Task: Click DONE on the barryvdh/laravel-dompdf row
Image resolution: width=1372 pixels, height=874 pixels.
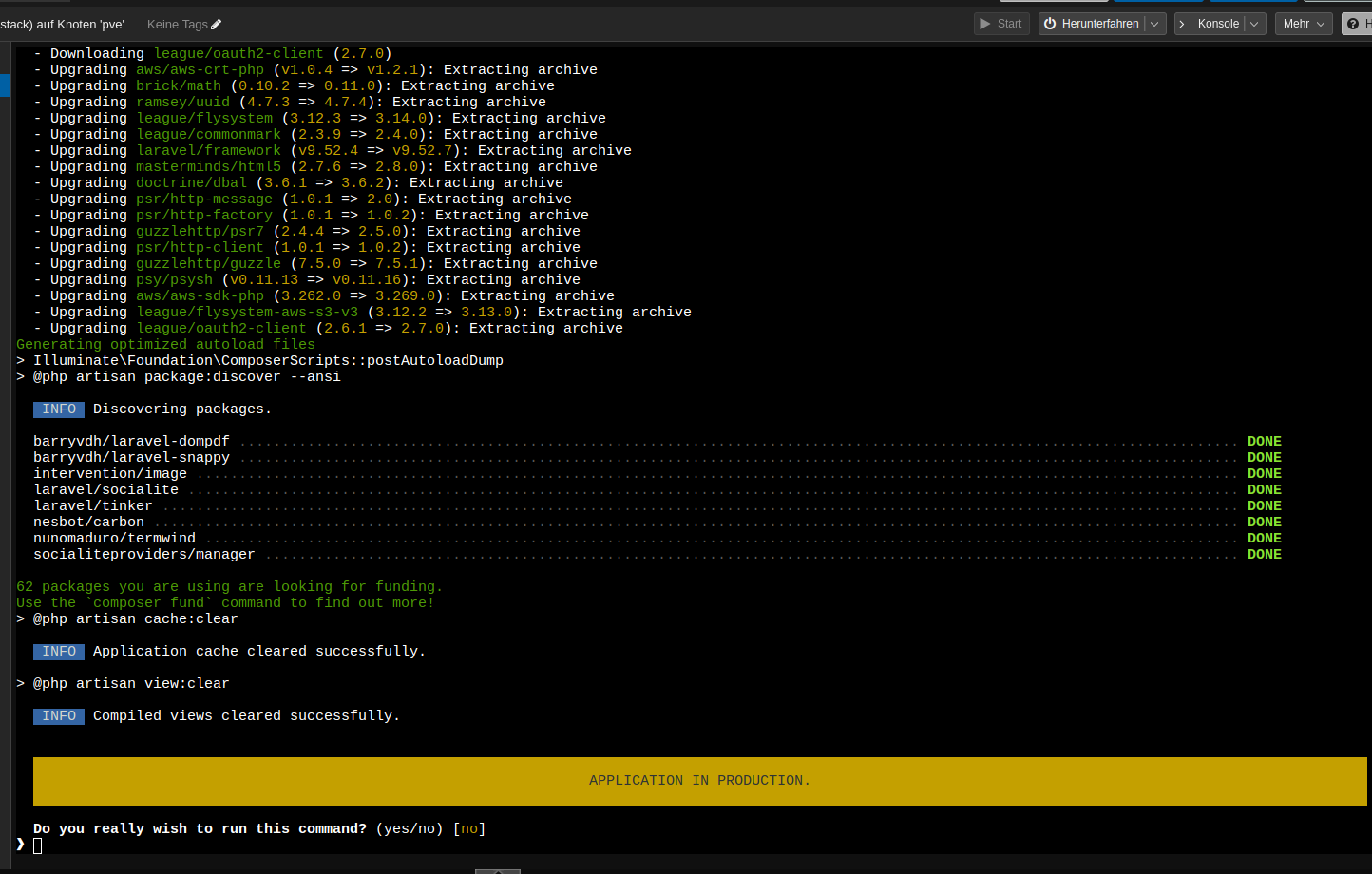Action: pyautogui.click(x=1265, y=442)
